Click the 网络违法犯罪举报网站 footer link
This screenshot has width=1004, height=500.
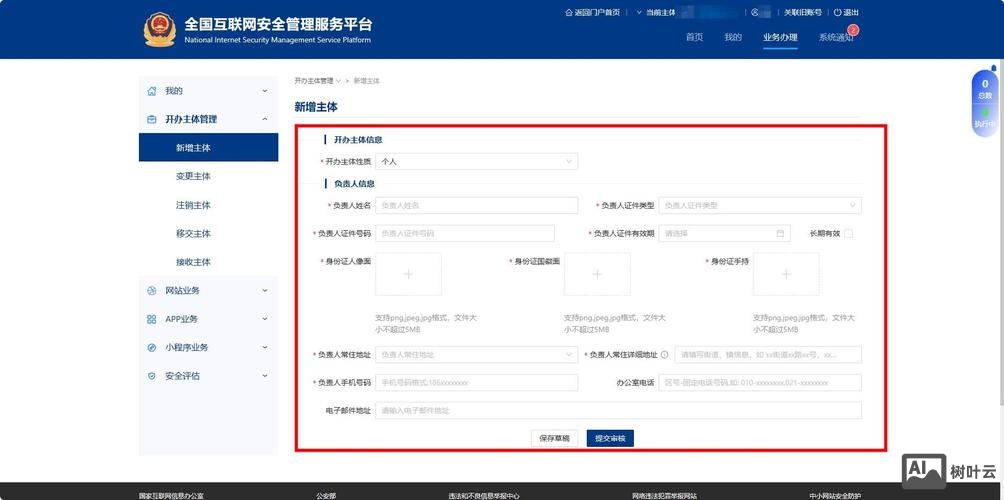pyautogui.click(x=664, y=496)
